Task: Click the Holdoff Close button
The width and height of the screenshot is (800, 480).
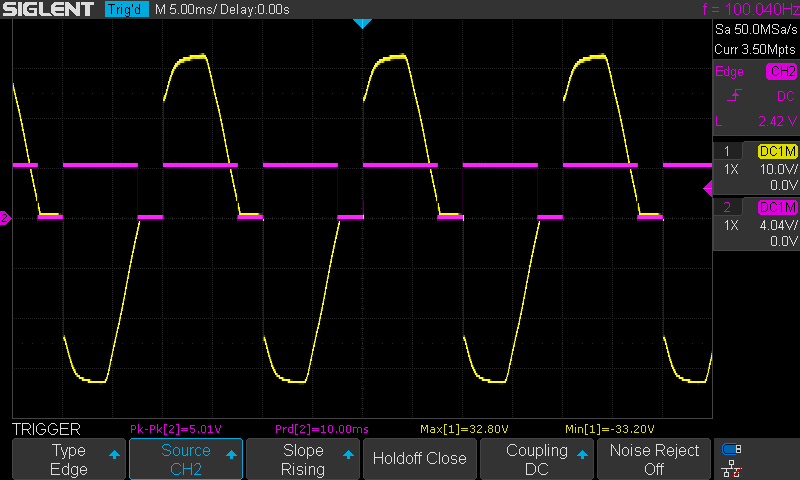Action: pos(419,459)
